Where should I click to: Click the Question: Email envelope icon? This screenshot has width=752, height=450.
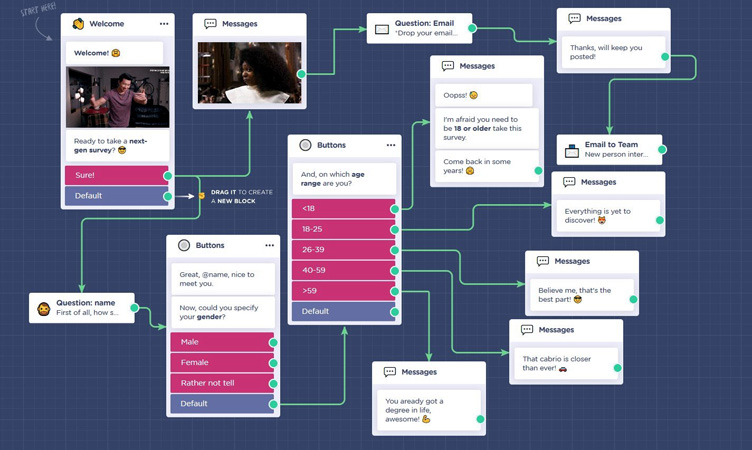[381, 29]
